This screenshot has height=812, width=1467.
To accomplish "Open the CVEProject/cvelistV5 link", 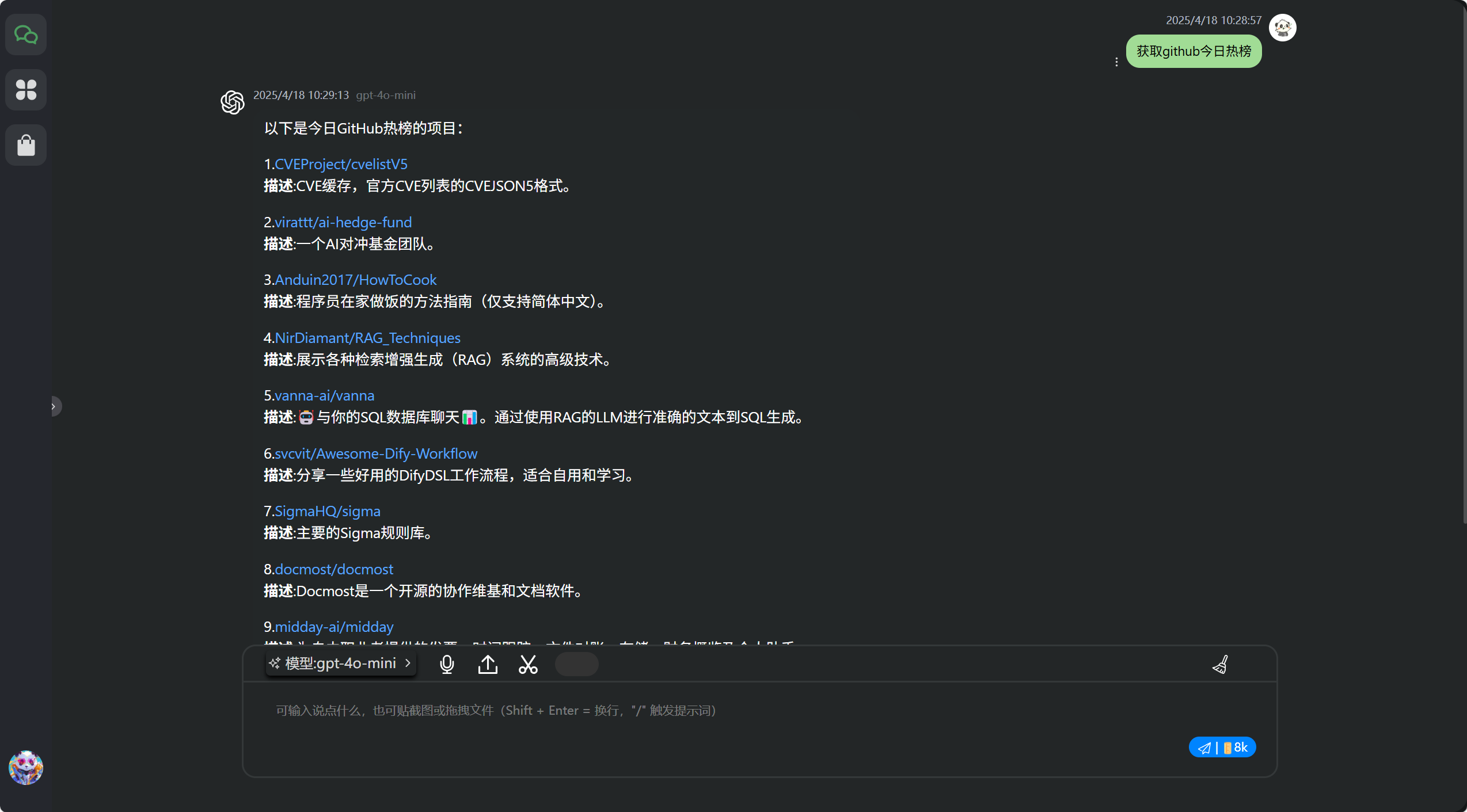I will pos(341,164).
